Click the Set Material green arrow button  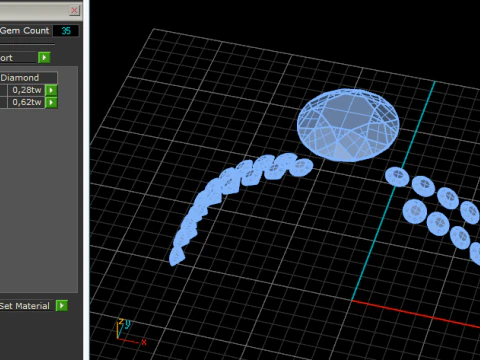(62, 306)
